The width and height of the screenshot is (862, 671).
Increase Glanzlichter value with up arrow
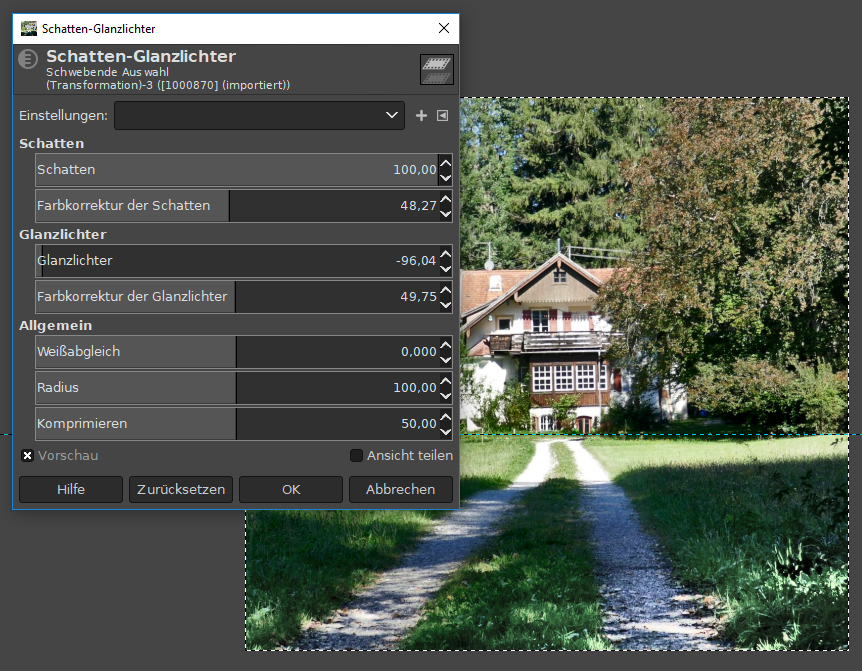(x=446, y=253)
